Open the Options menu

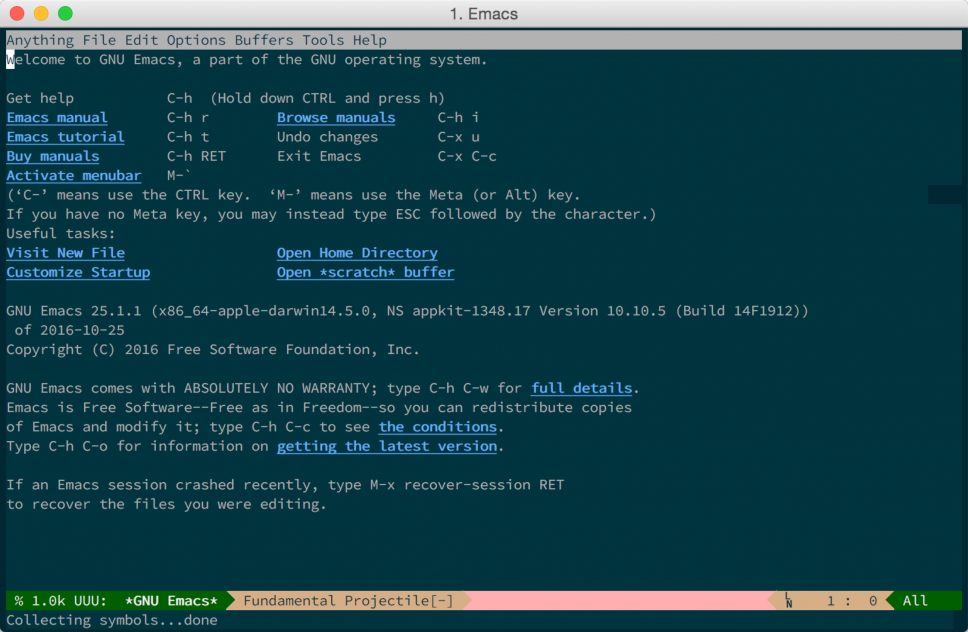coord(196,40)
